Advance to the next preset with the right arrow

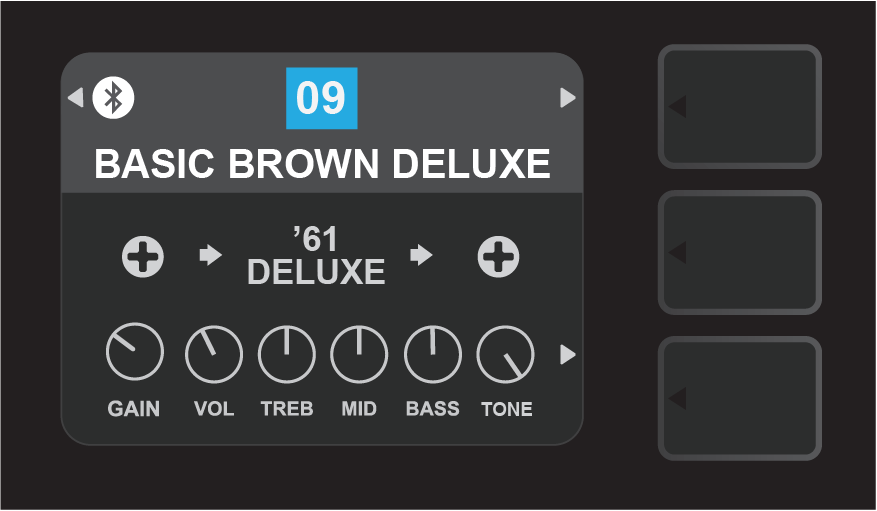568,97
